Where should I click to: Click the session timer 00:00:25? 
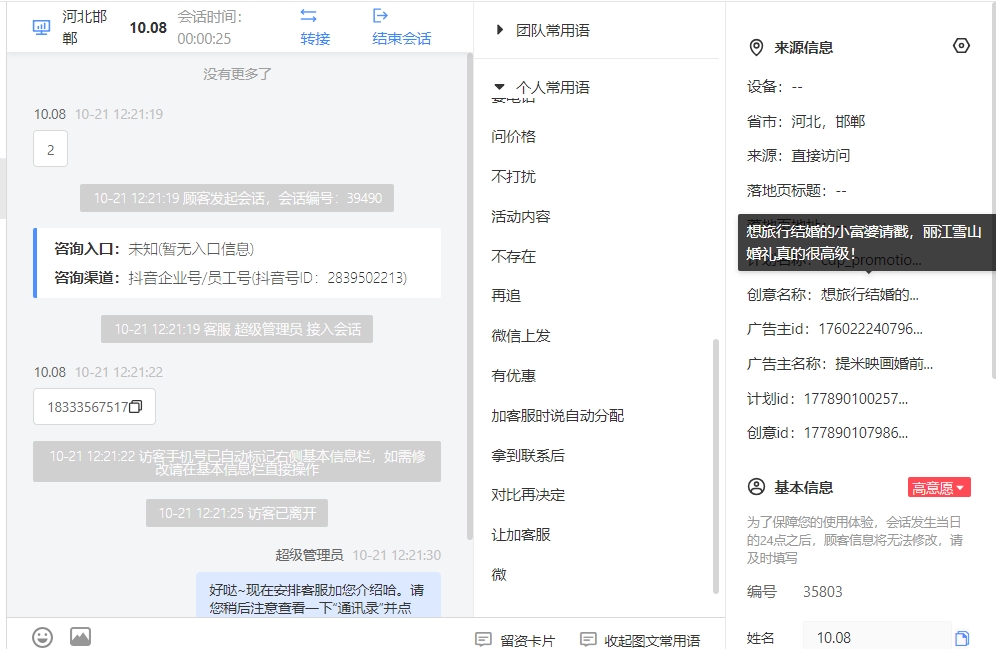[204, 39]
